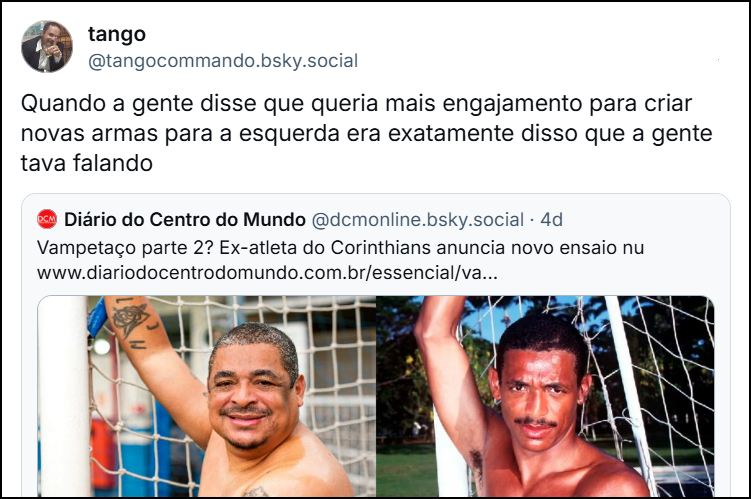Open tango's profile avatar picture
Screen dimensions: 751x499
click(47, 46)
